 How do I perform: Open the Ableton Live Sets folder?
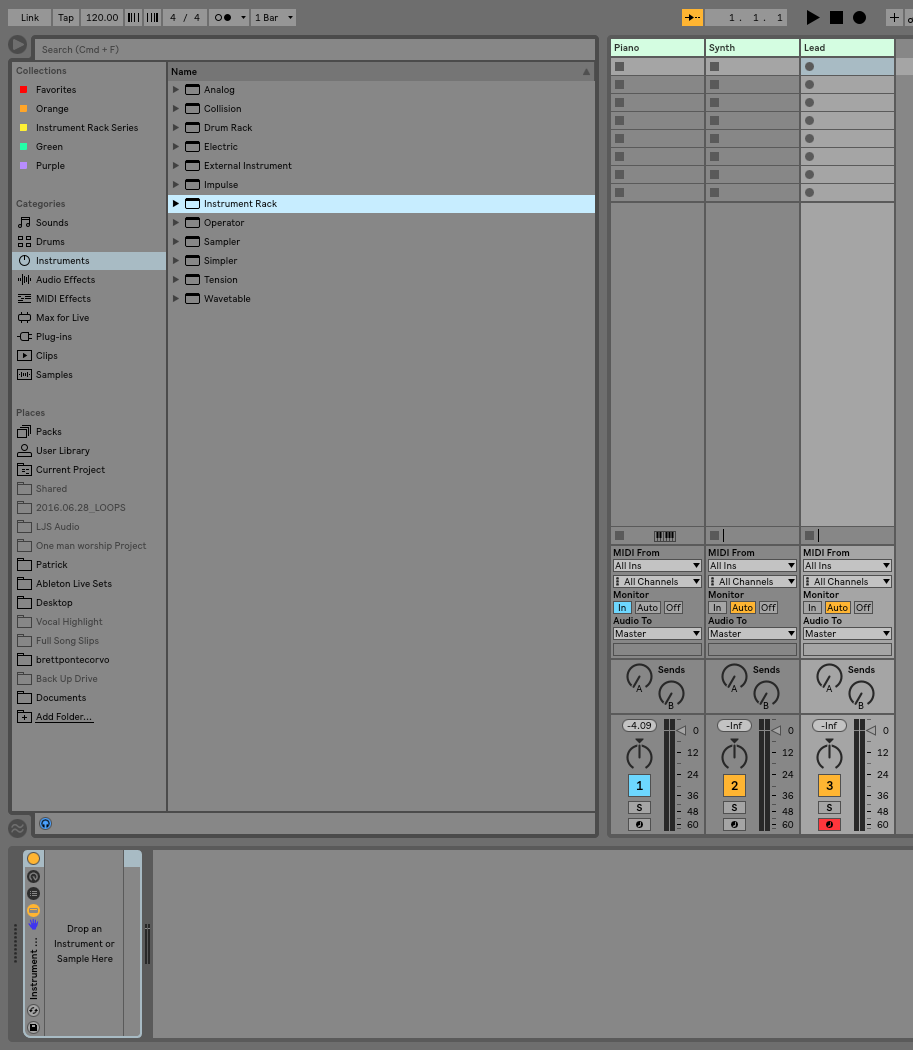[74, 584]
